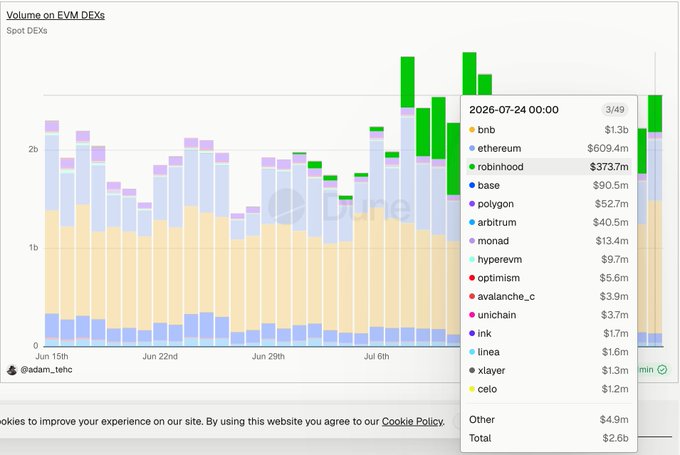Open the Cookie Policy link
The width and height of the screenshot is (680, 455).
412,421
